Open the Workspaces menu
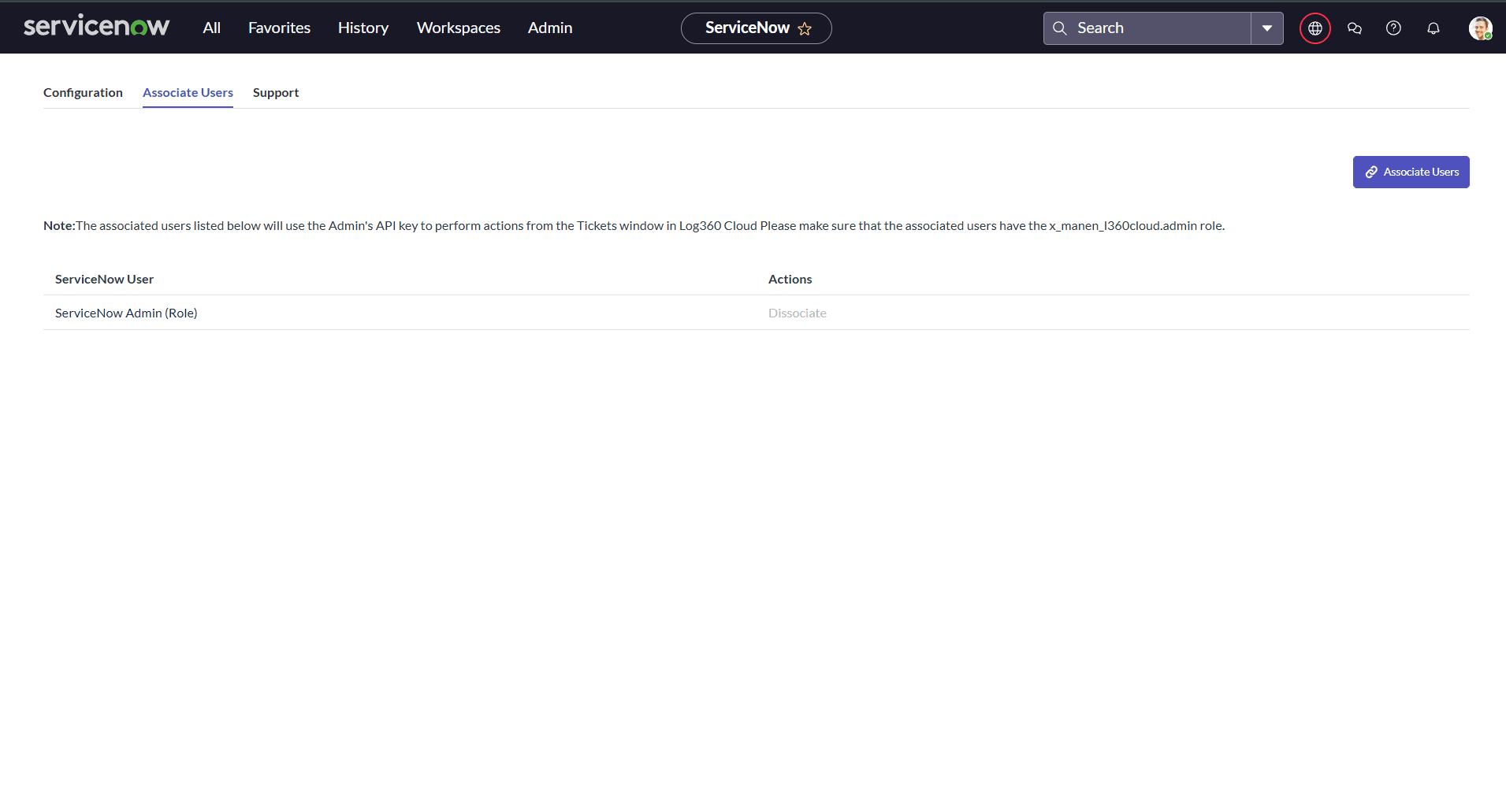The image size is (1506, 812). [459, 28]
